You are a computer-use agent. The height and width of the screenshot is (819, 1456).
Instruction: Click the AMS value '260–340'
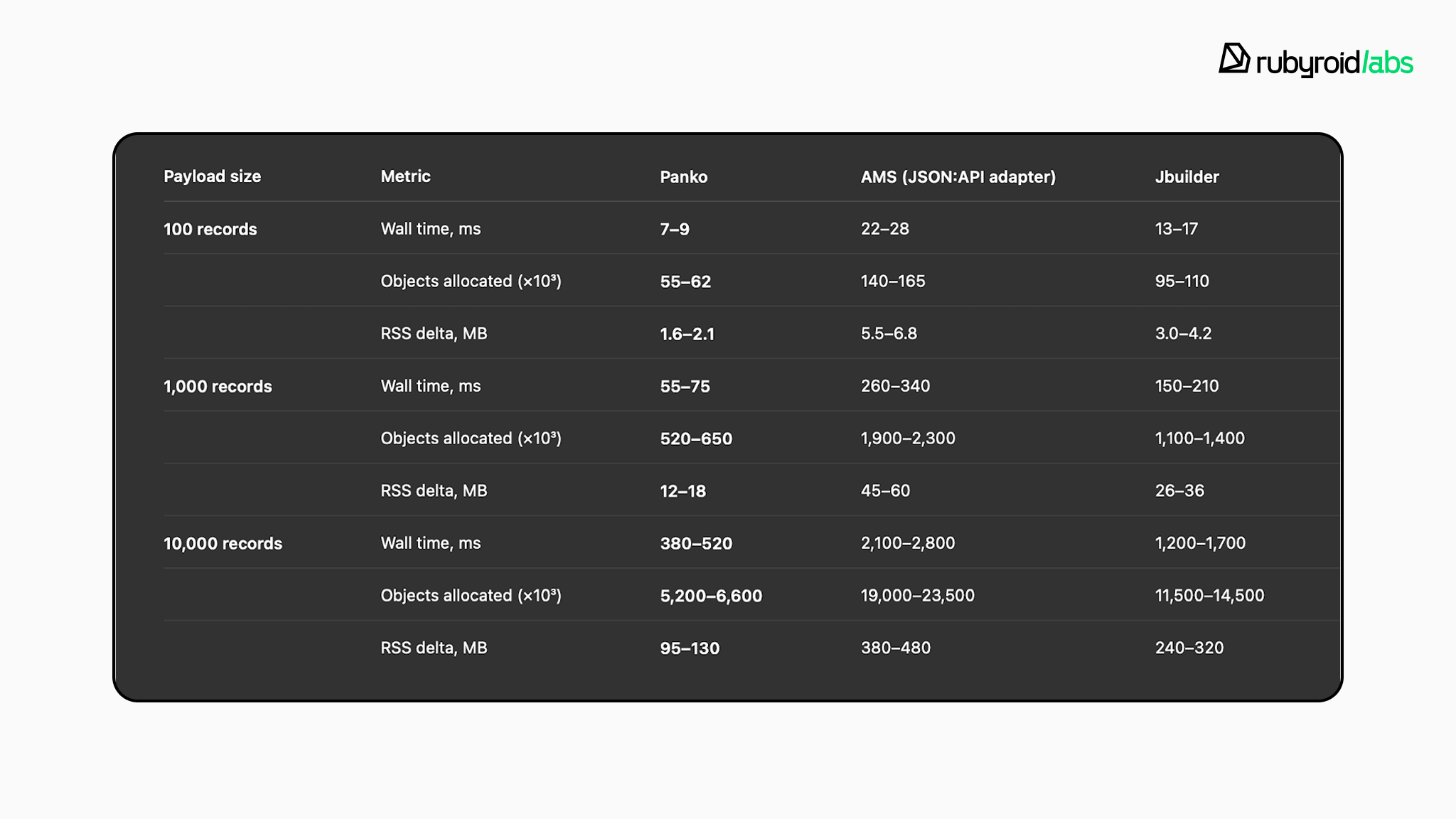tap(895, 386)
